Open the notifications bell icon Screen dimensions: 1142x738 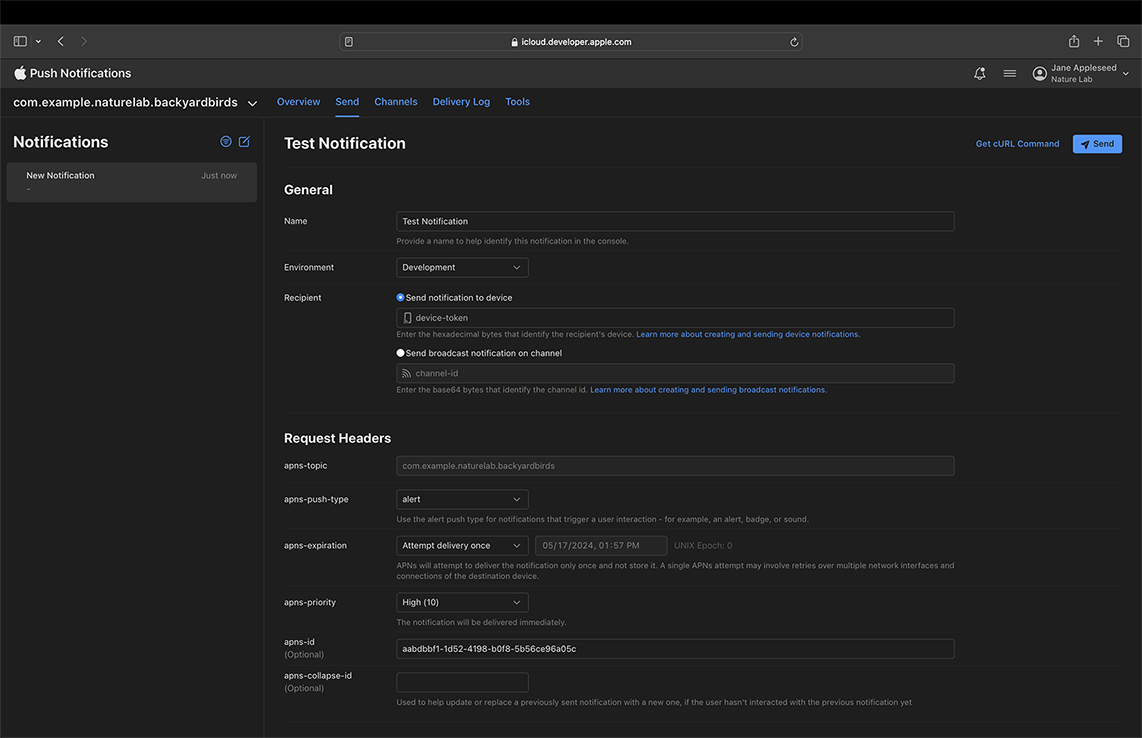tap(979, 74)
